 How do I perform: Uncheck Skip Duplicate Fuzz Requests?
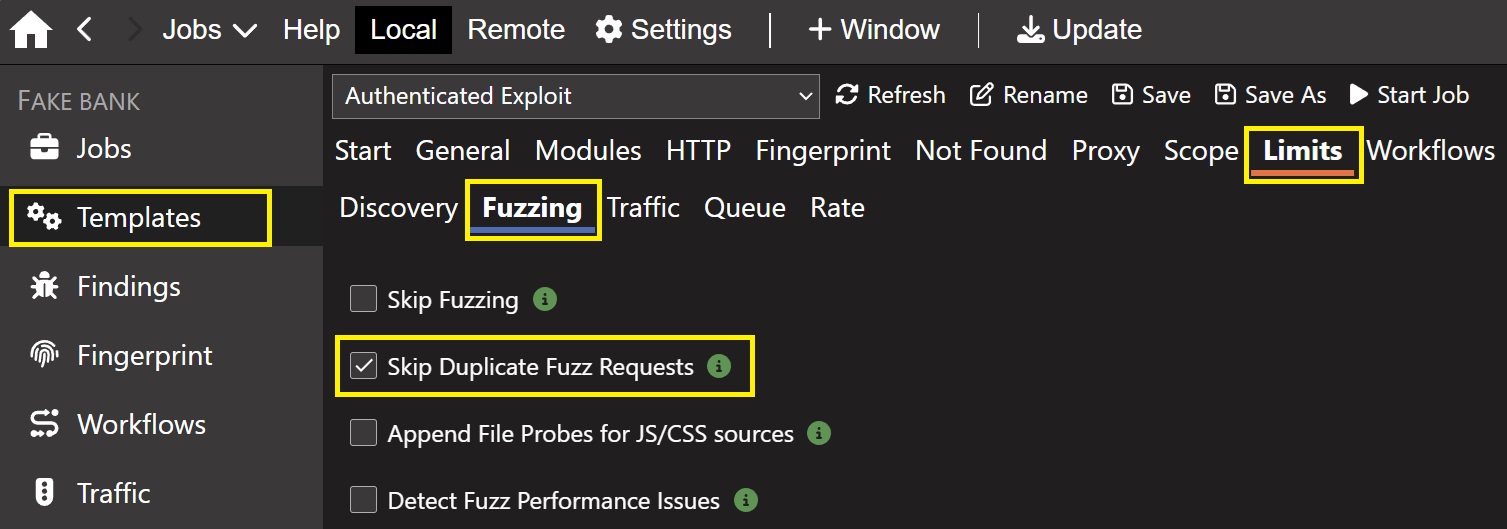[x=363, y=367]
